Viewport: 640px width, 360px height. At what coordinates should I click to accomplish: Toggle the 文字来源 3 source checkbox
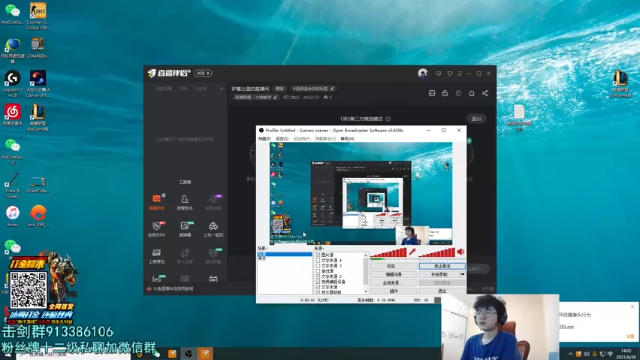[x=318, y=266]
